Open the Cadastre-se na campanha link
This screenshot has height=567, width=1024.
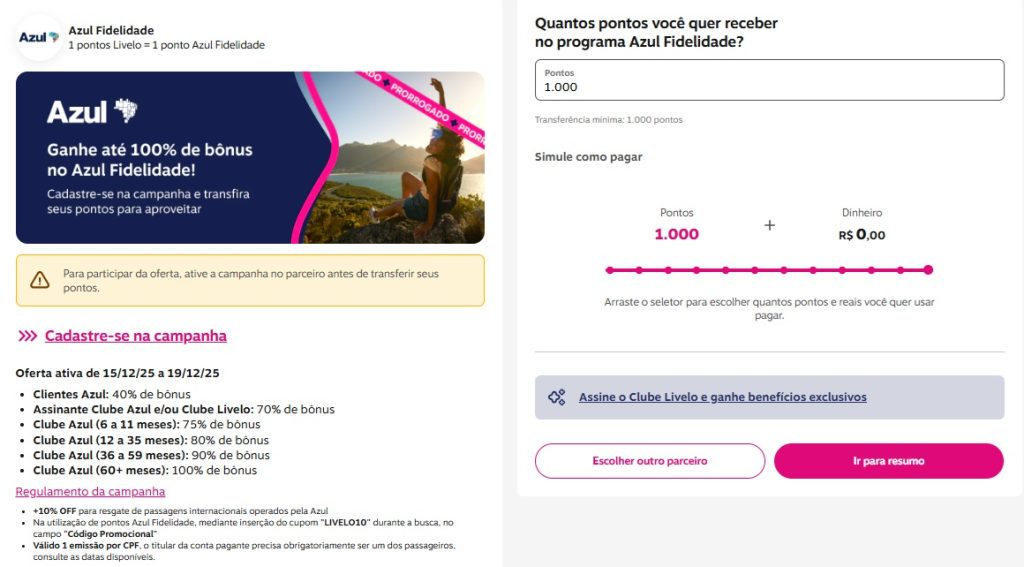pos(135,336)
